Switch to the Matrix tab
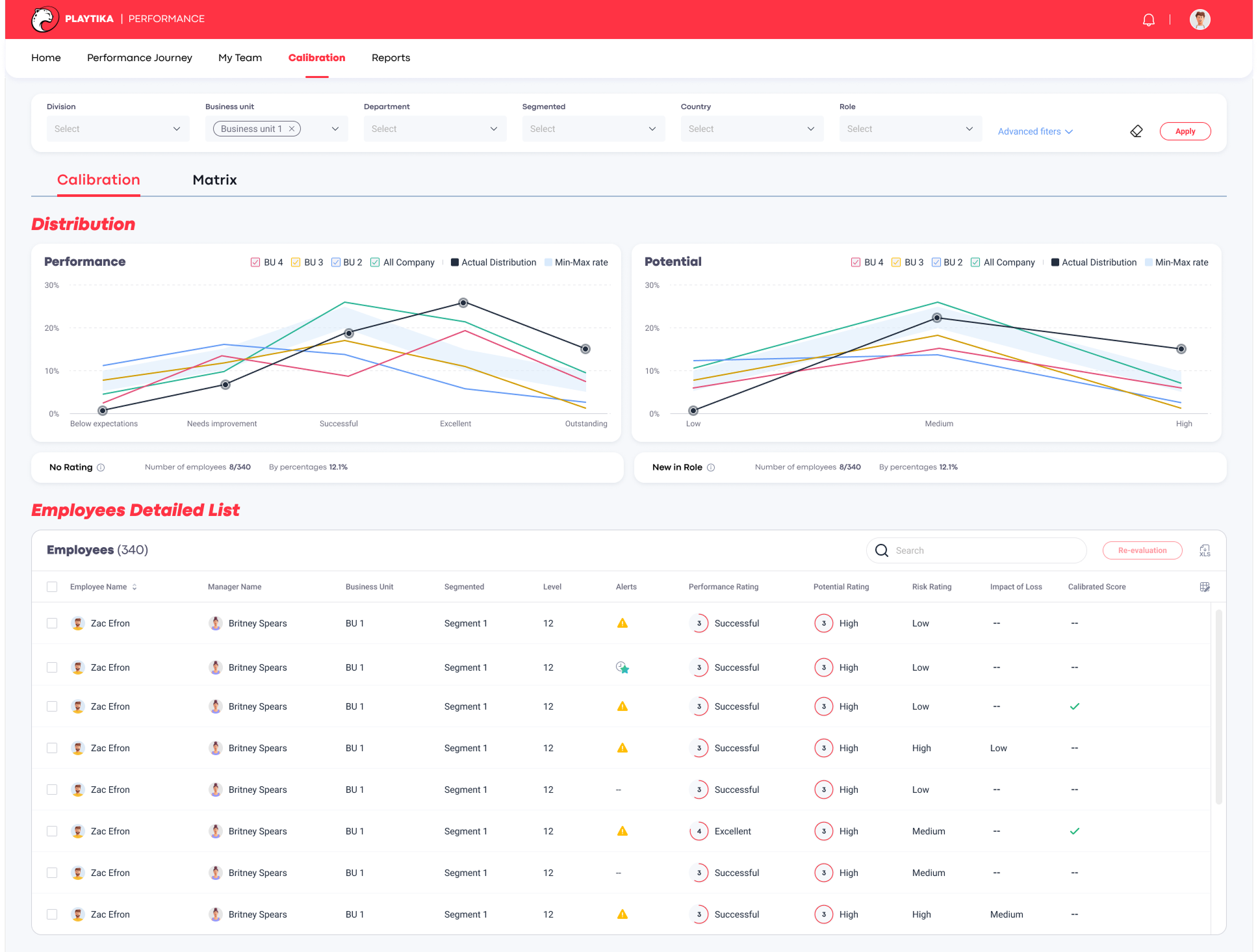The height and width of the screenshot is (952, 1258). [214, 180]
